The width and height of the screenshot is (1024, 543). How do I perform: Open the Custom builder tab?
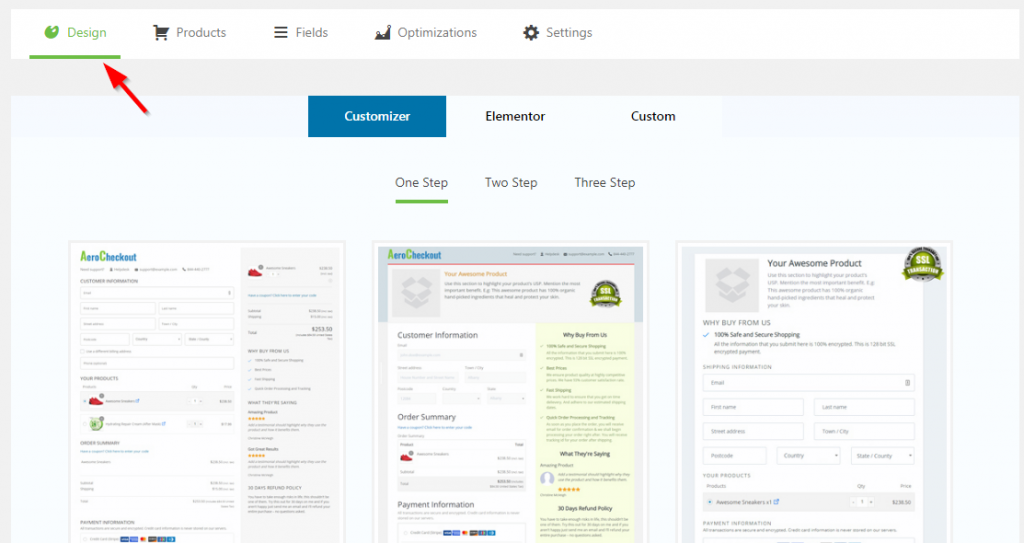tap(653, 116)
